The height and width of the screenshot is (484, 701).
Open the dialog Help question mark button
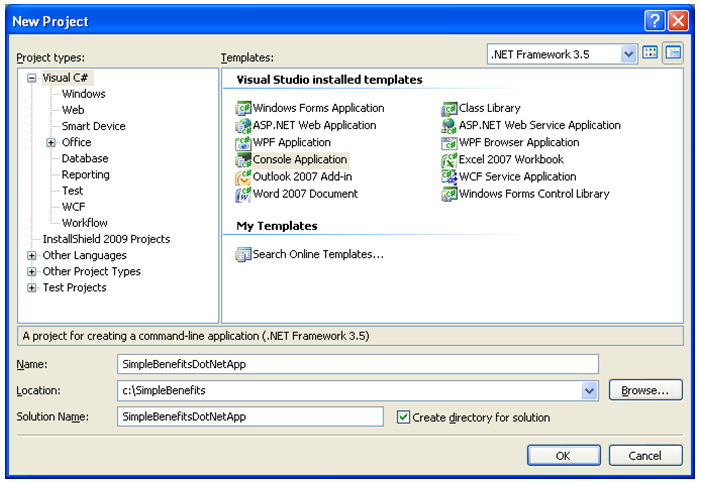(x=655, y=21)
